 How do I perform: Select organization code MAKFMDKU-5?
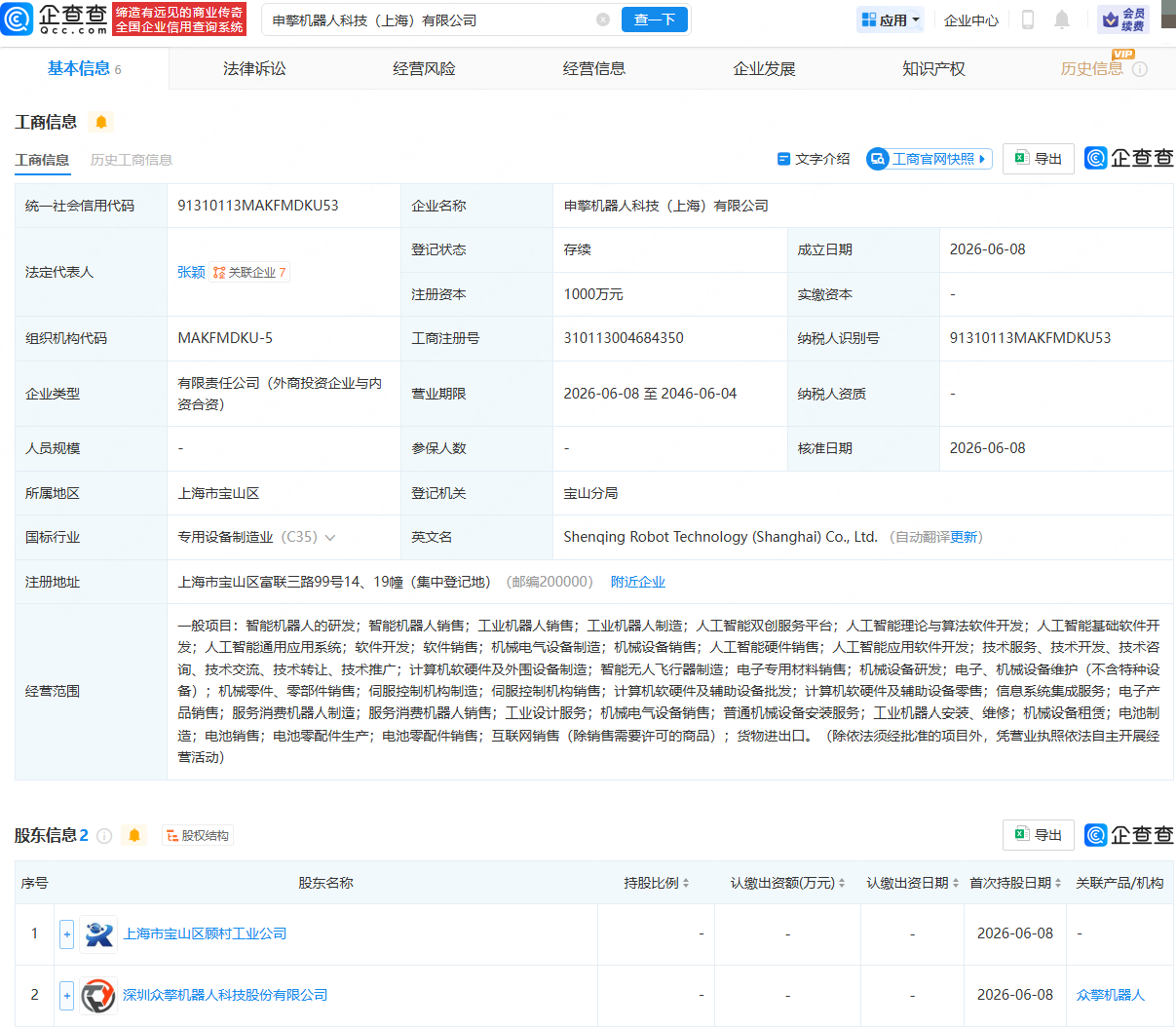click(225, 338)
